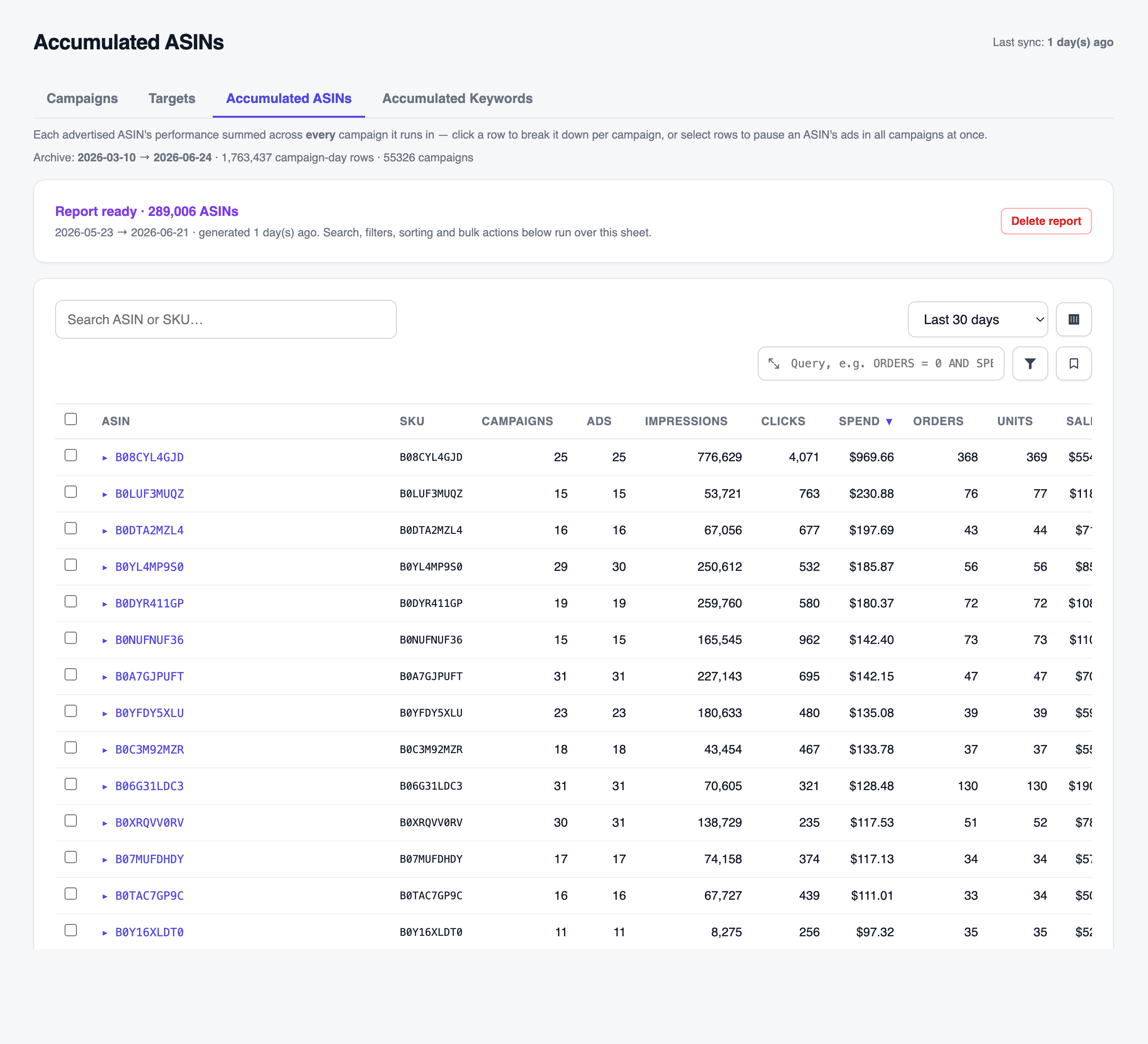1148x1044 pixels.
Task: Open ASIN link B0YFDY5XLU
Action: tap(149, 713)
